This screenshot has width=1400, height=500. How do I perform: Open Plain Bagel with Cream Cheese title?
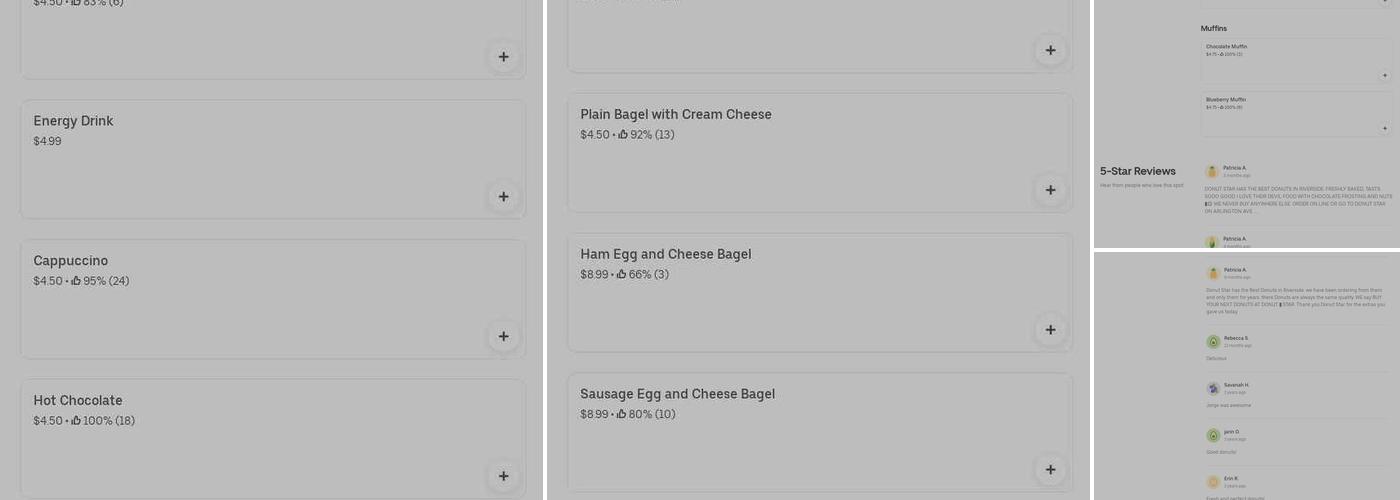pos(676,114)
